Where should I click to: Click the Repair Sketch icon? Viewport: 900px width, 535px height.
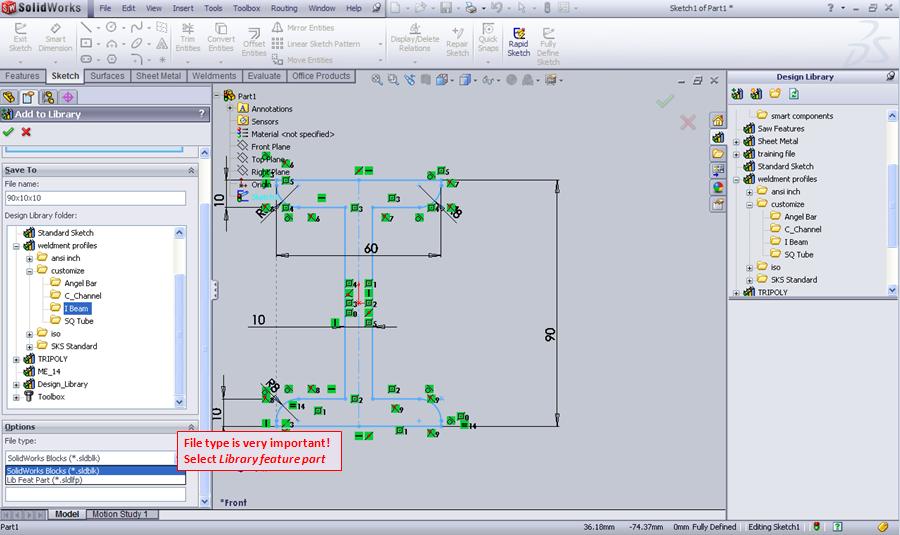click(457, 41)
